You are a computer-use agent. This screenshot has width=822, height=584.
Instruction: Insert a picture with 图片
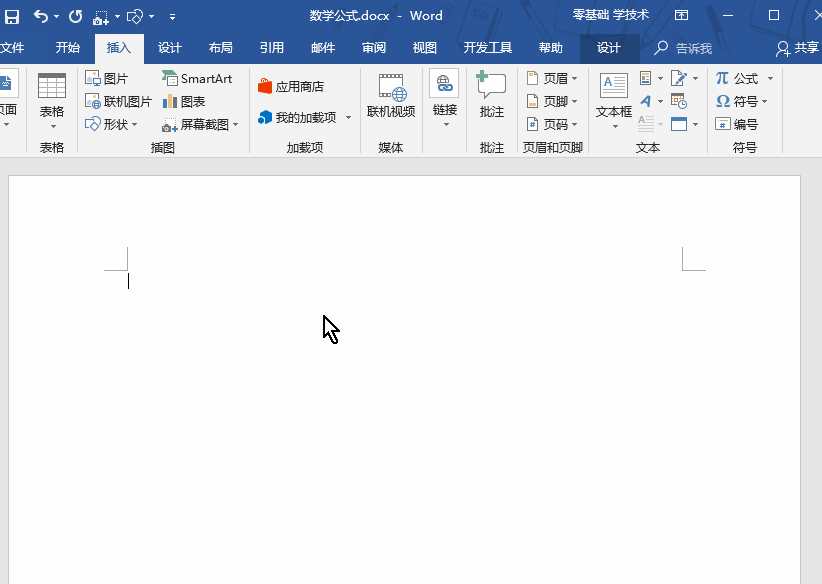[x=106, y=79]
